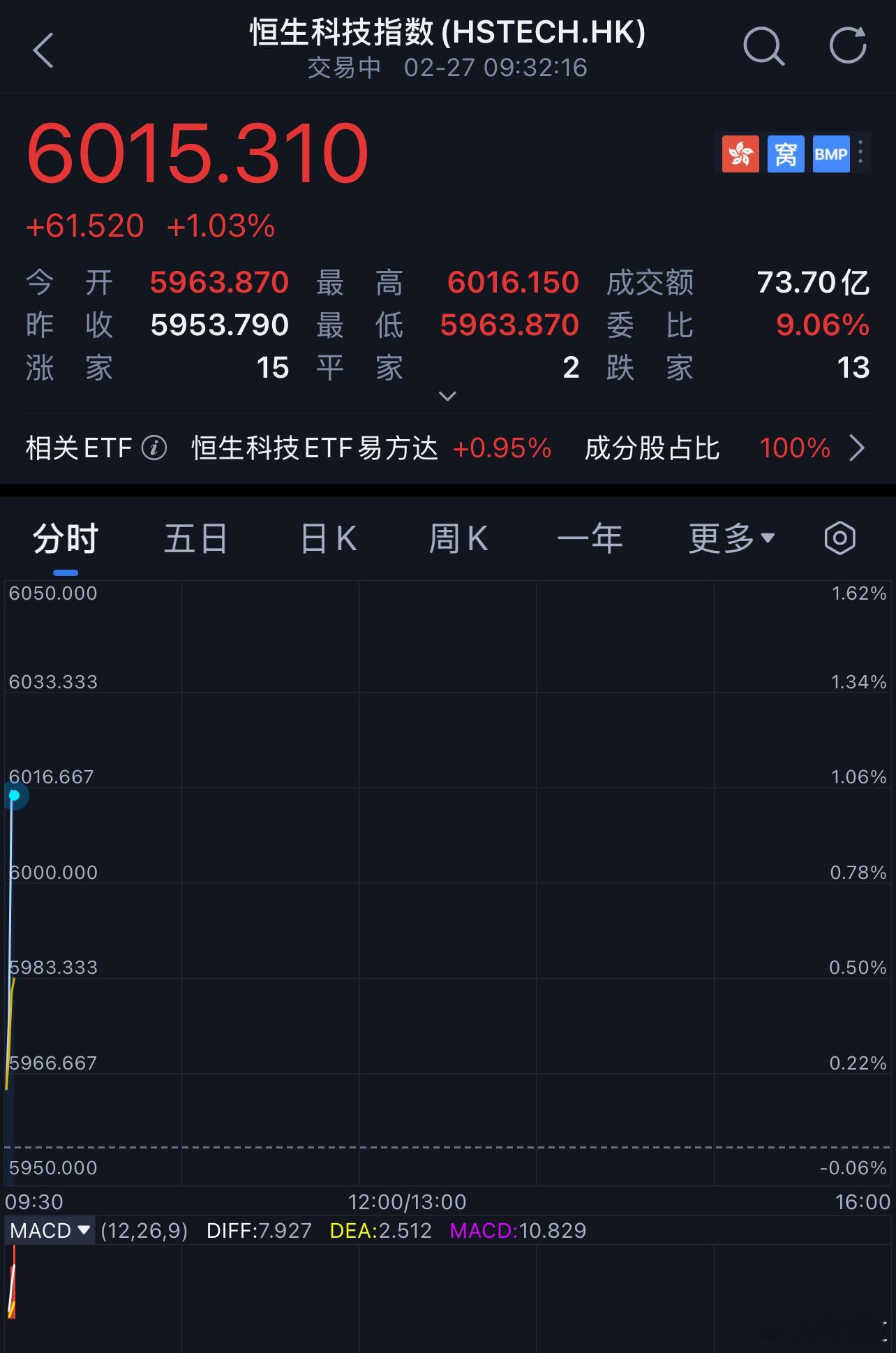The width and height of the screenshot is (896, 1353).
Task: Tap the 跌家 count 13
Action: tap(853, 368)
